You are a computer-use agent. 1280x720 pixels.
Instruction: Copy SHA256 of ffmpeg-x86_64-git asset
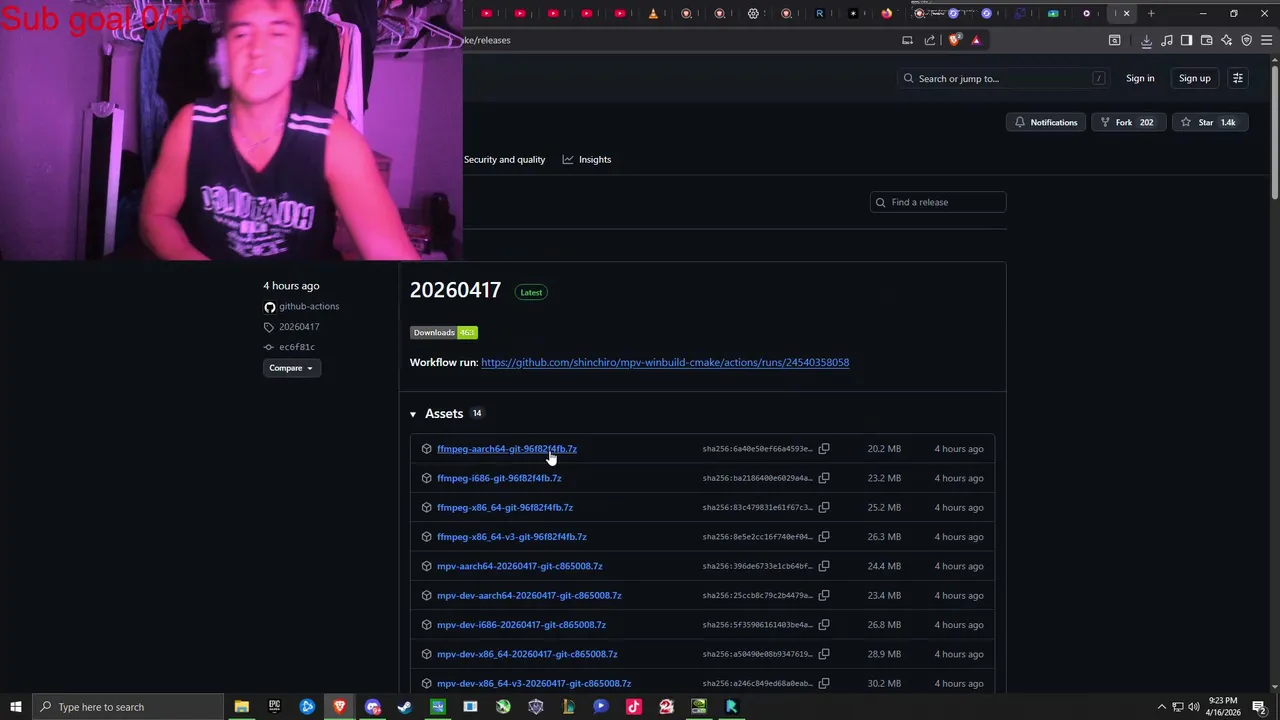(x=824, y=507)
